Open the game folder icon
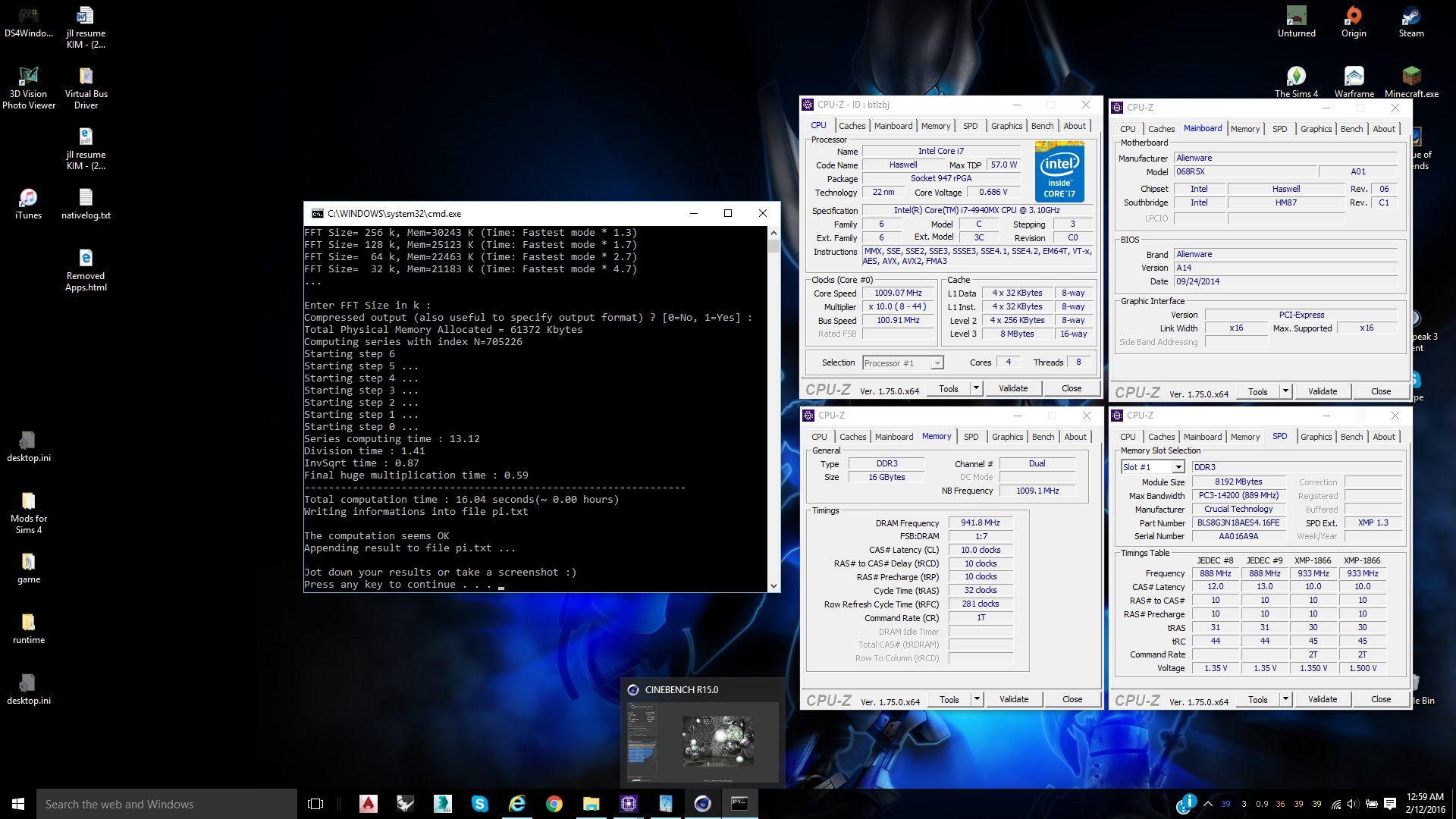The image size is (1456, 819). point(29,567)
